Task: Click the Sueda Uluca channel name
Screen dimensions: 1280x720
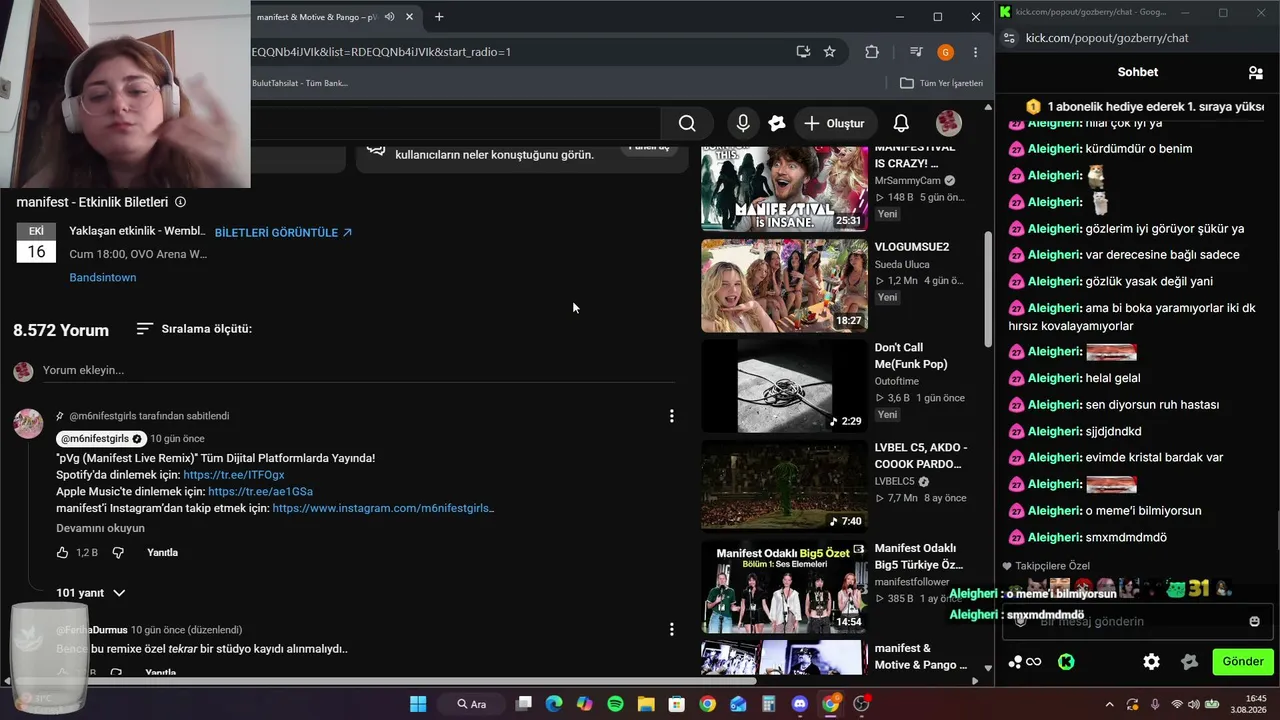Action: click(902, 265)
